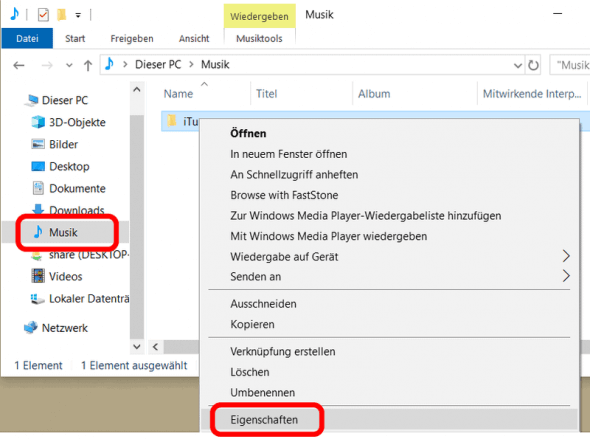Open the recent locations dropdown arrow
The image size is (590, 439).
(x=69, y=65)
